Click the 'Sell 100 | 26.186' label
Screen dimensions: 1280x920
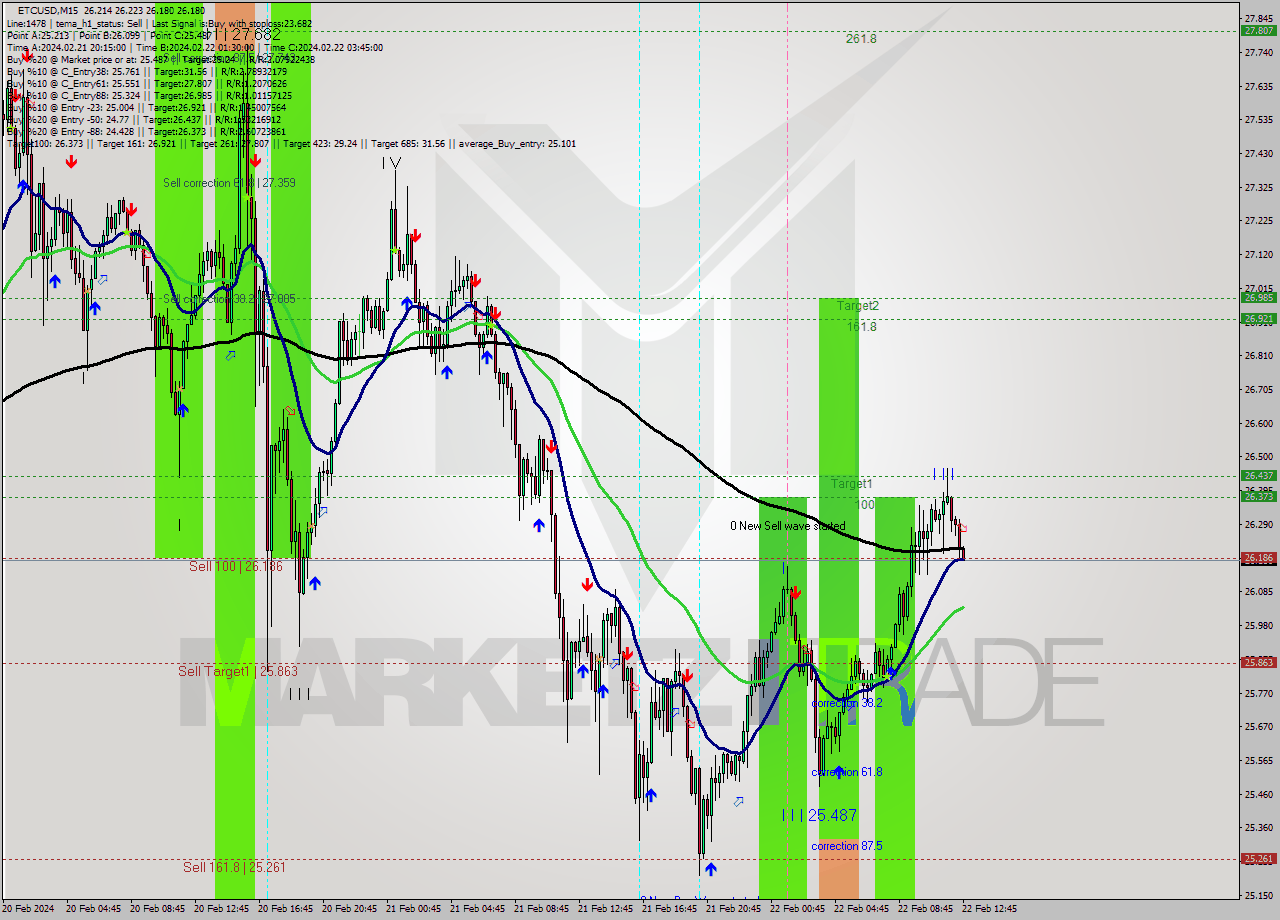pyautogui.click(x=236, y=566)
